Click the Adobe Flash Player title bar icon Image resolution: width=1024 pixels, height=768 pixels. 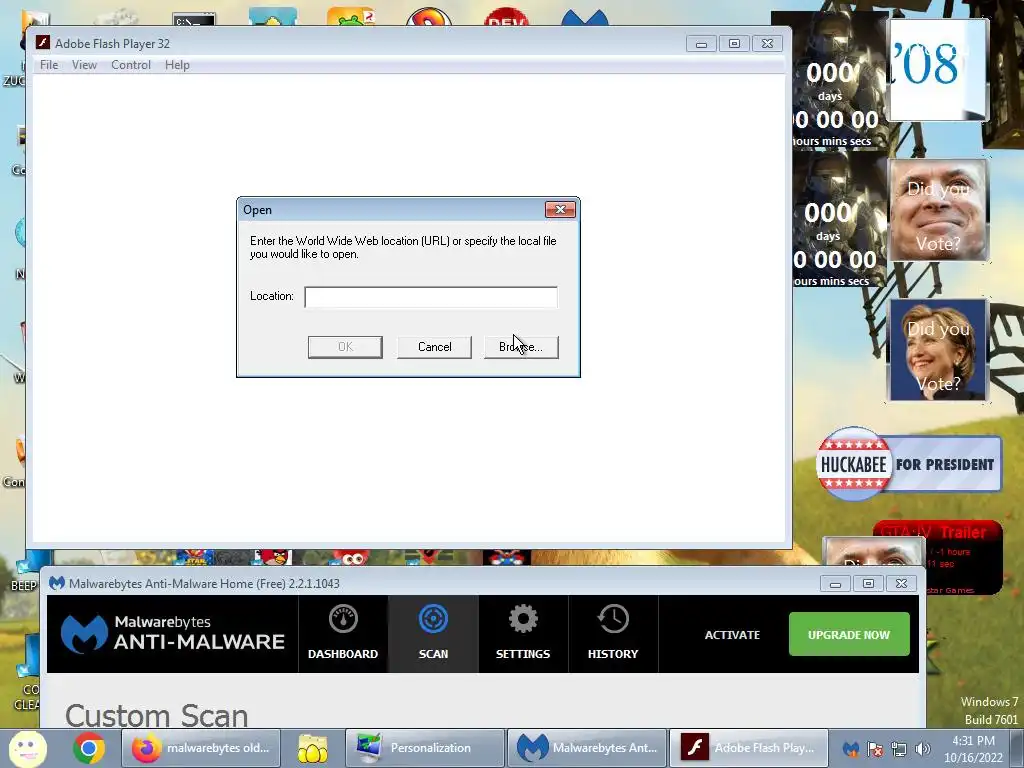click(x=43, y=43)
